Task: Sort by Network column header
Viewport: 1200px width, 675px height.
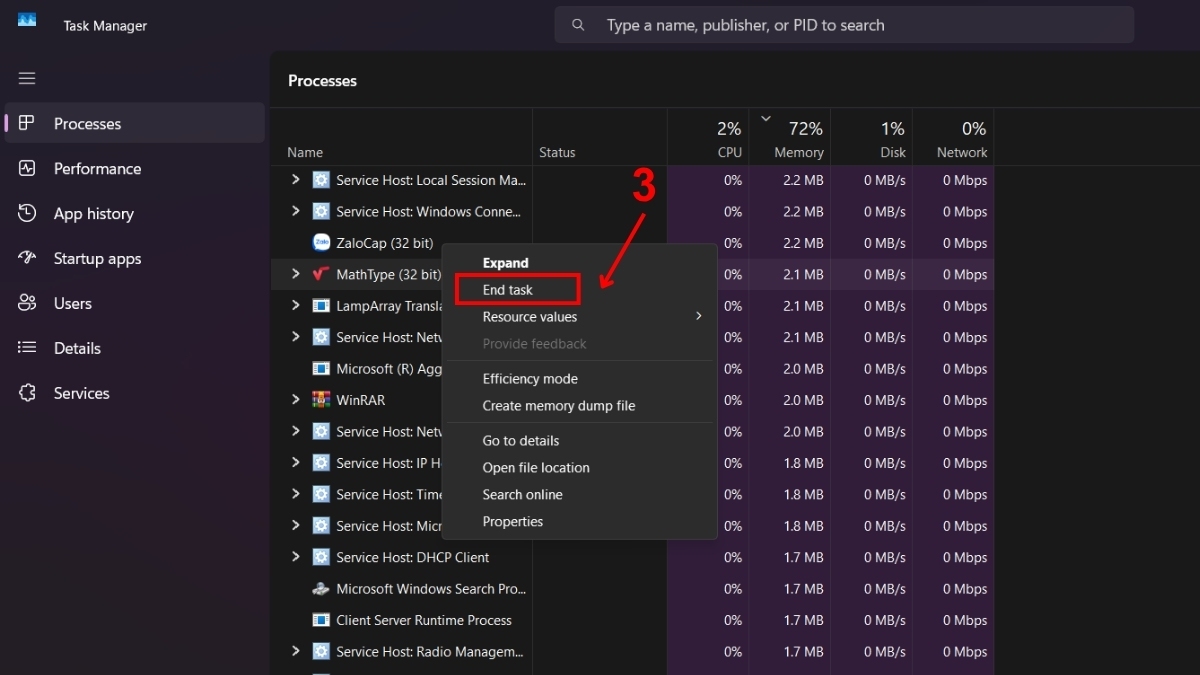Action: tap(953, 137)
